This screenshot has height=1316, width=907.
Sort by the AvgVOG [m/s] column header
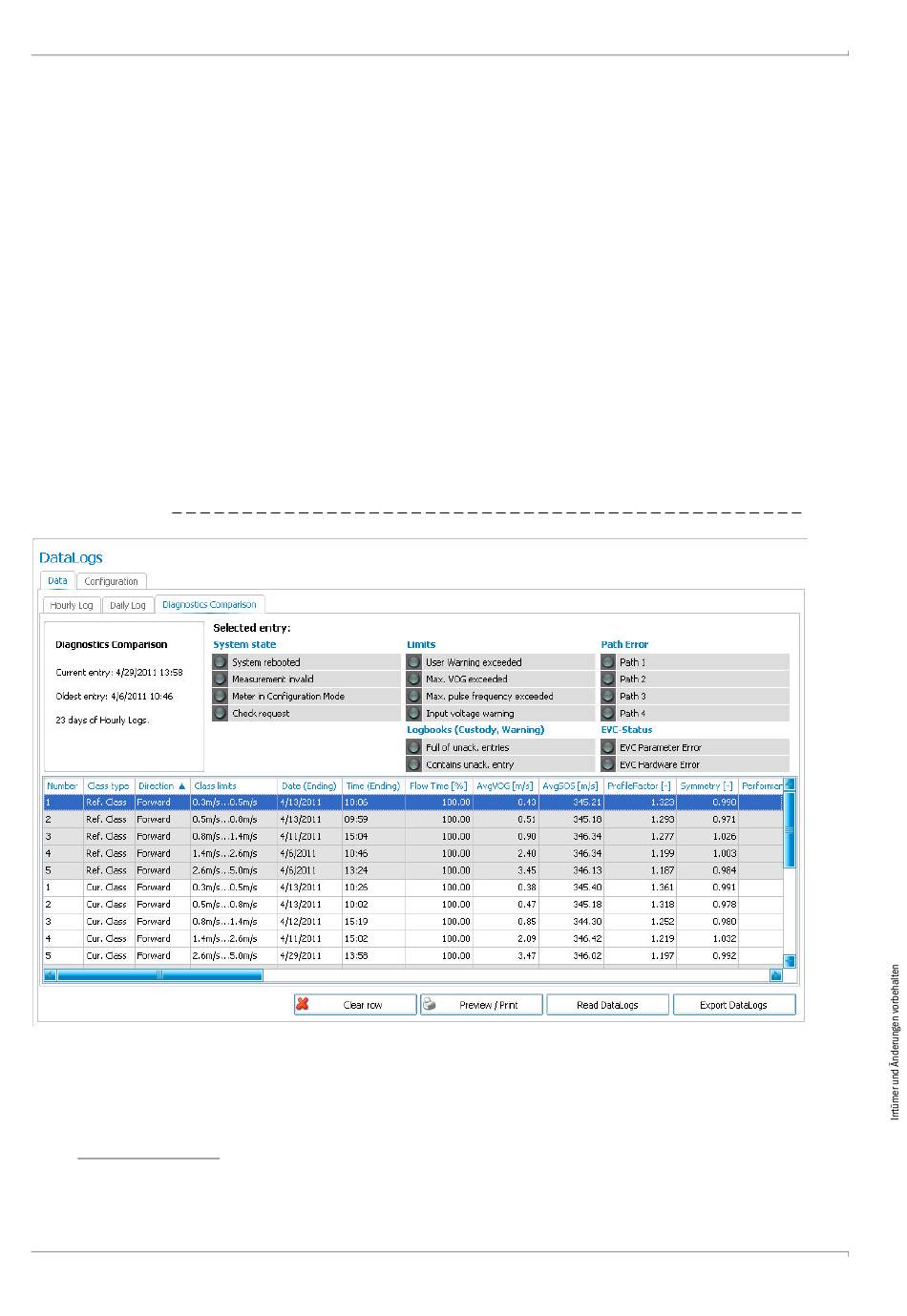point(505,786)
